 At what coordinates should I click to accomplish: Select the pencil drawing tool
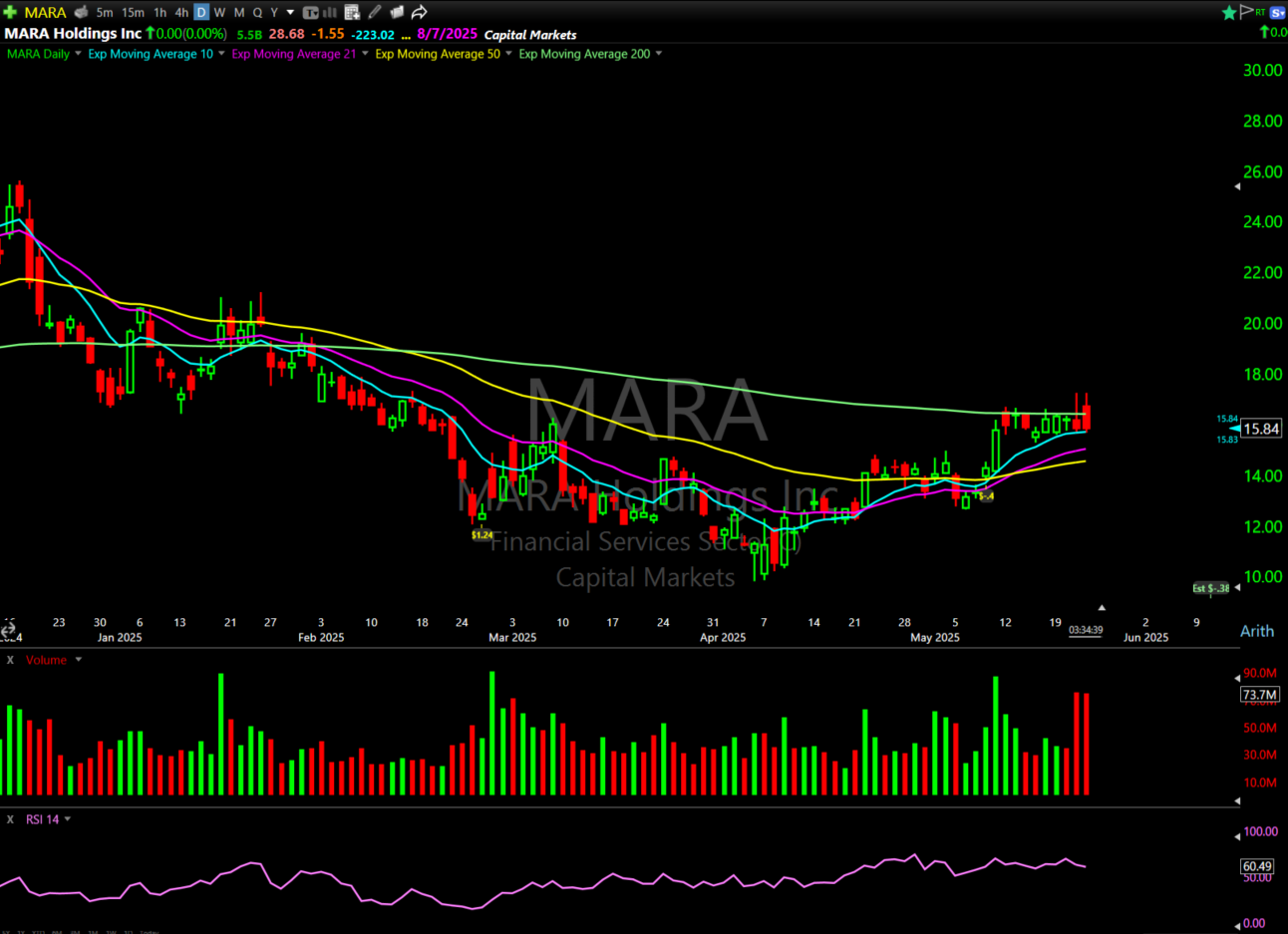375,12
